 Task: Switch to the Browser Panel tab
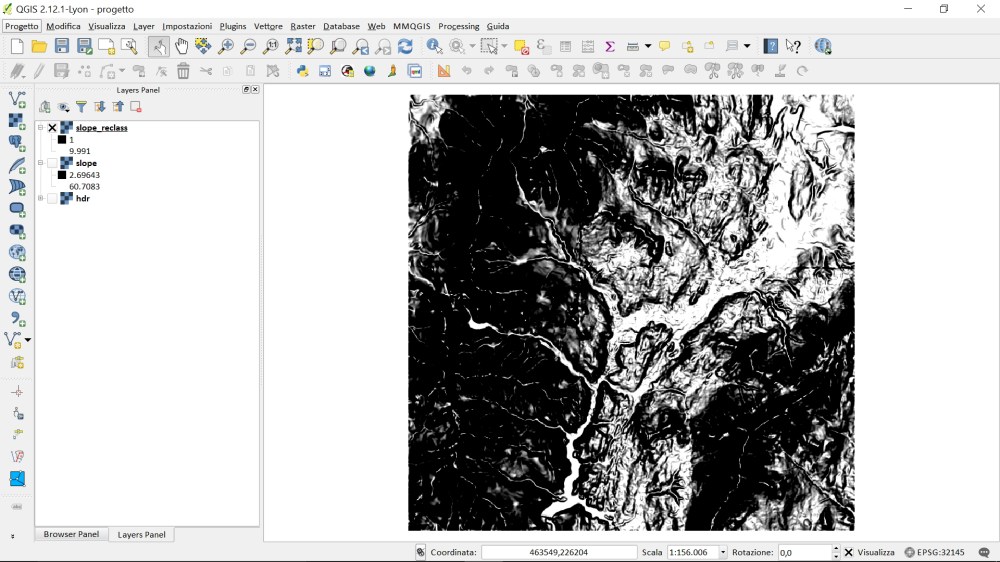coord(71,535)
